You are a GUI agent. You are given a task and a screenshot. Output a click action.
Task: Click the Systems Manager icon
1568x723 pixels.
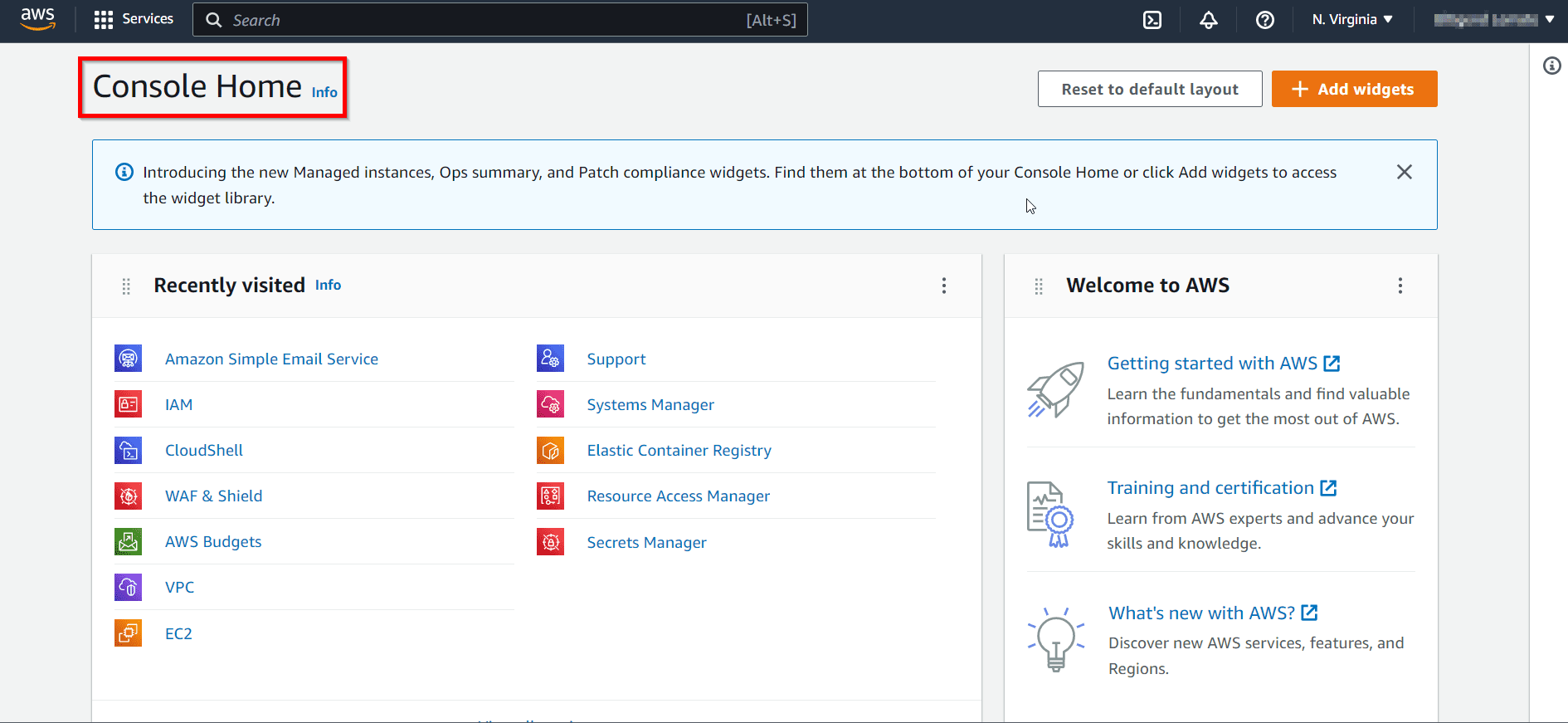[x=550, y=404]
